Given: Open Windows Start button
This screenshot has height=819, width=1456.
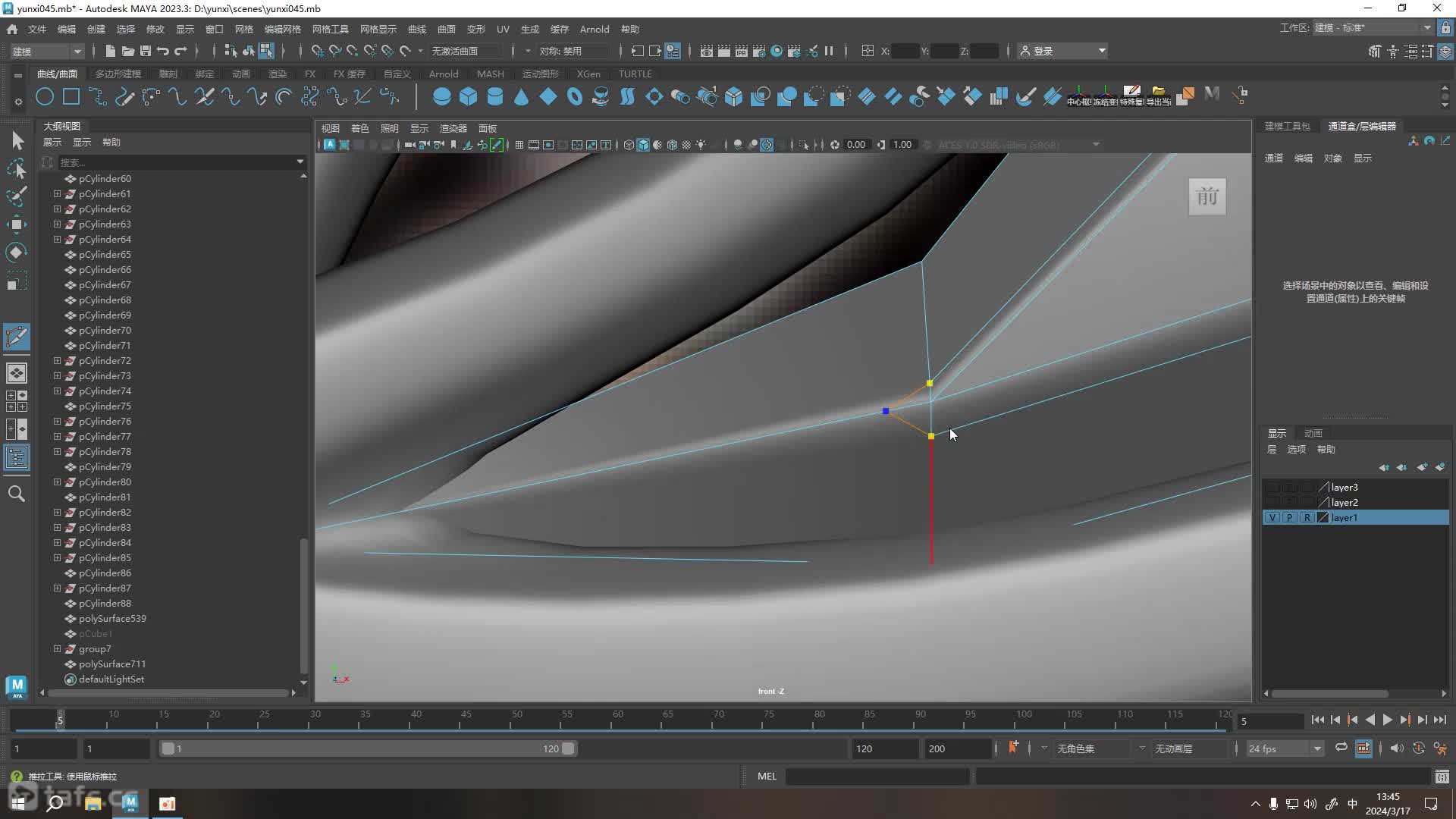Looking at the screenshot, I should 18,803.
